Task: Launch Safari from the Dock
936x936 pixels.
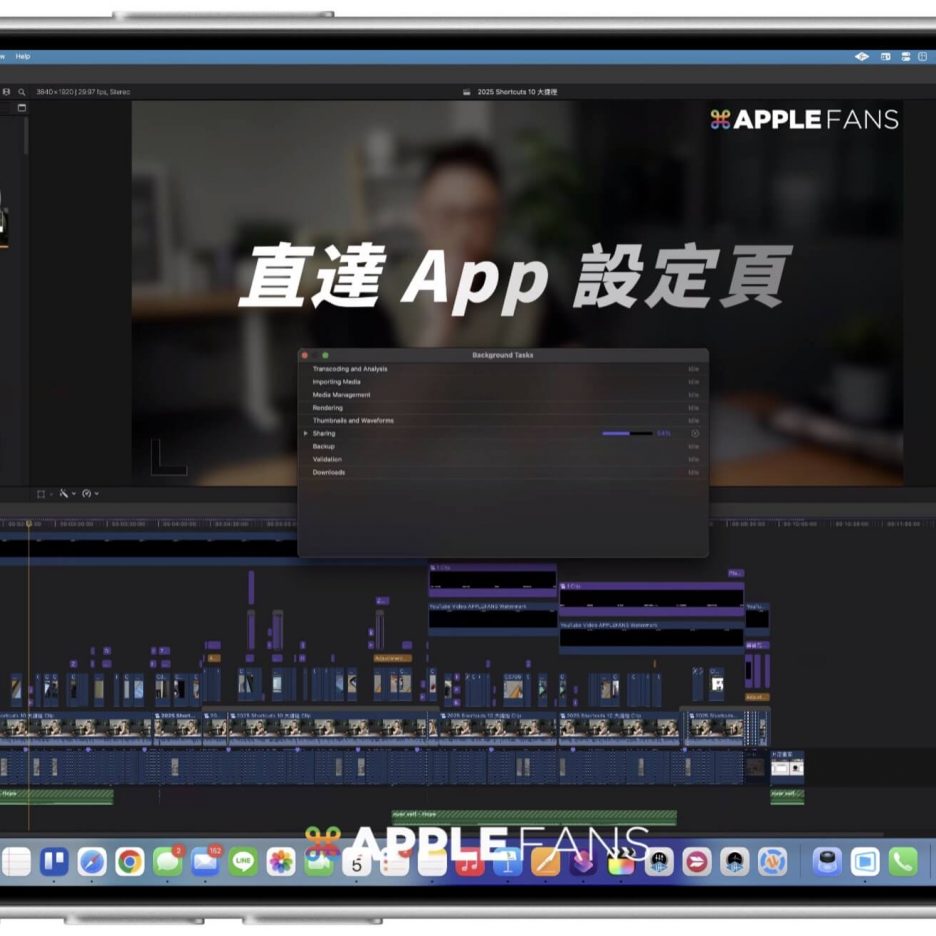Action: coord(92,861)
